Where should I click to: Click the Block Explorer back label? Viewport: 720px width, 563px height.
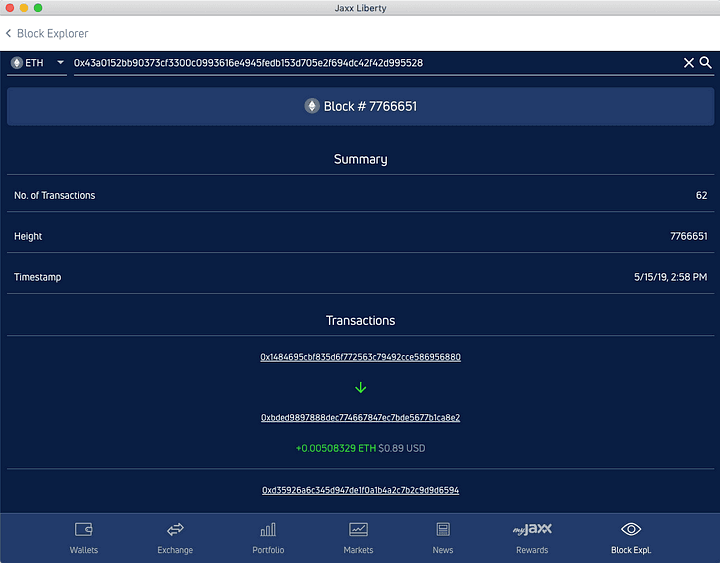[52, 34]
